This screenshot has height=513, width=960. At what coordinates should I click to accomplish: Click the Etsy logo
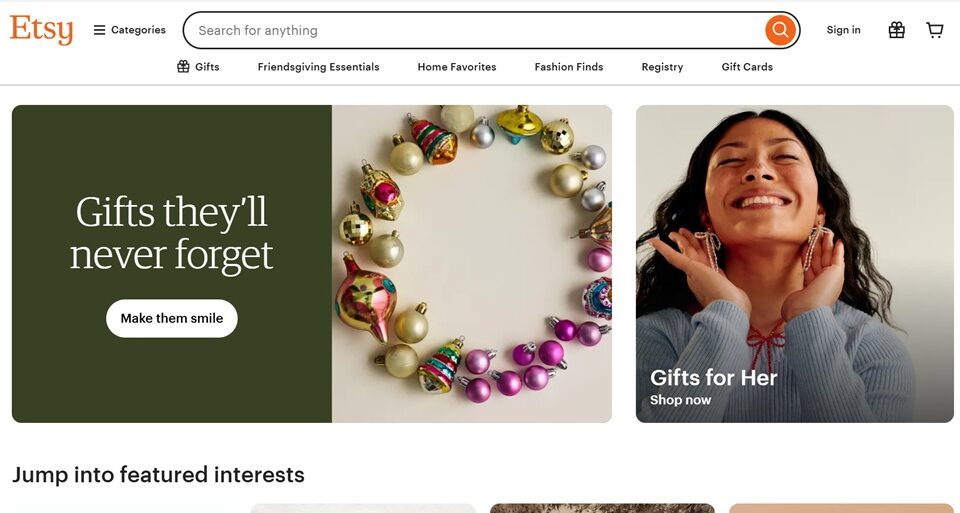coord(41,30)
